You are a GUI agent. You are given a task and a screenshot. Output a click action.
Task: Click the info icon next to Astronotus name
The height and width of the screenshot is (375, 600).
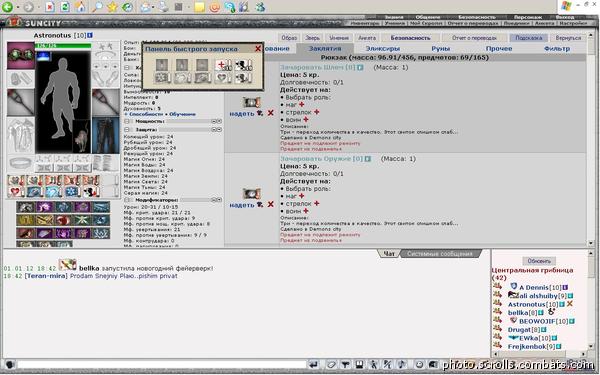90,36
